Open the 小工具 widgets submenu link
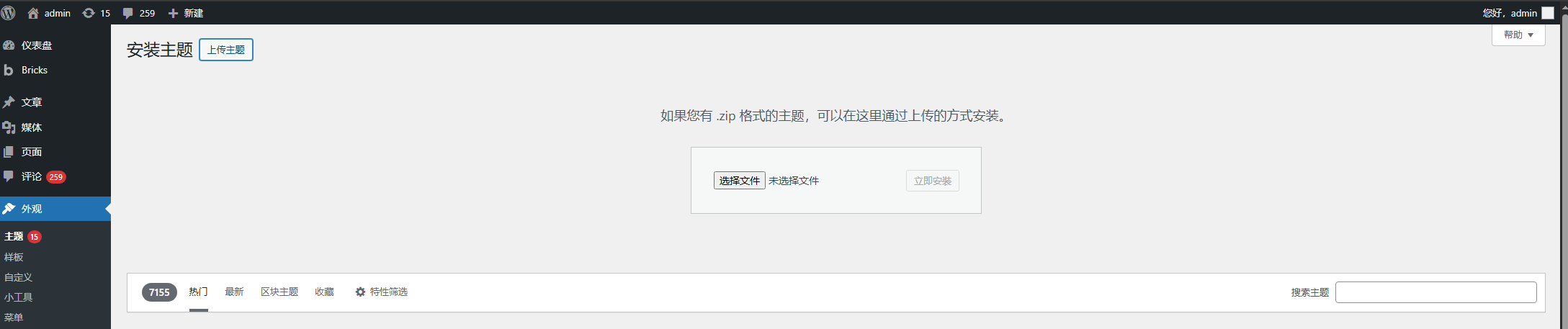This screenshot has height=329, width=1568. [18, 297]
